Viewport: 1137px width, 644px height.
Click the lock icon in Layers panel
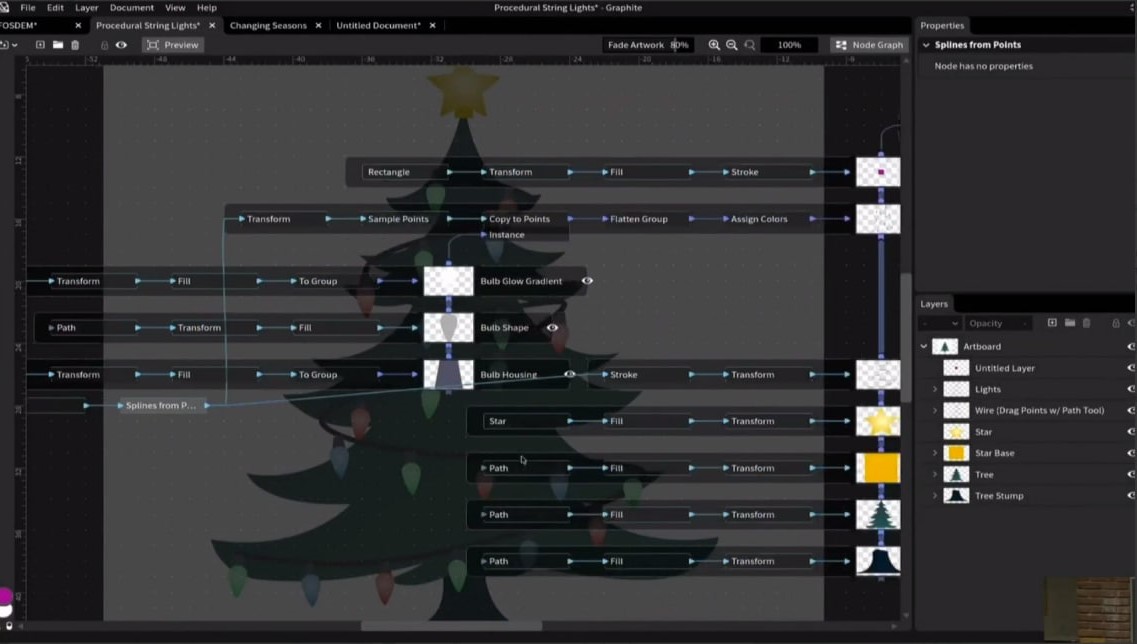(1116, 323)
